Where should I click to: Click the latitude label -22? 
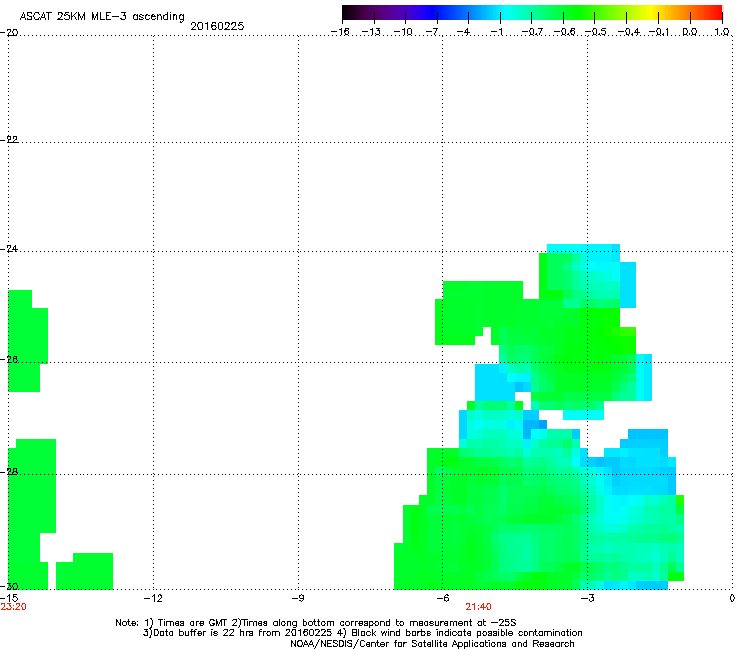click(9, 139)
